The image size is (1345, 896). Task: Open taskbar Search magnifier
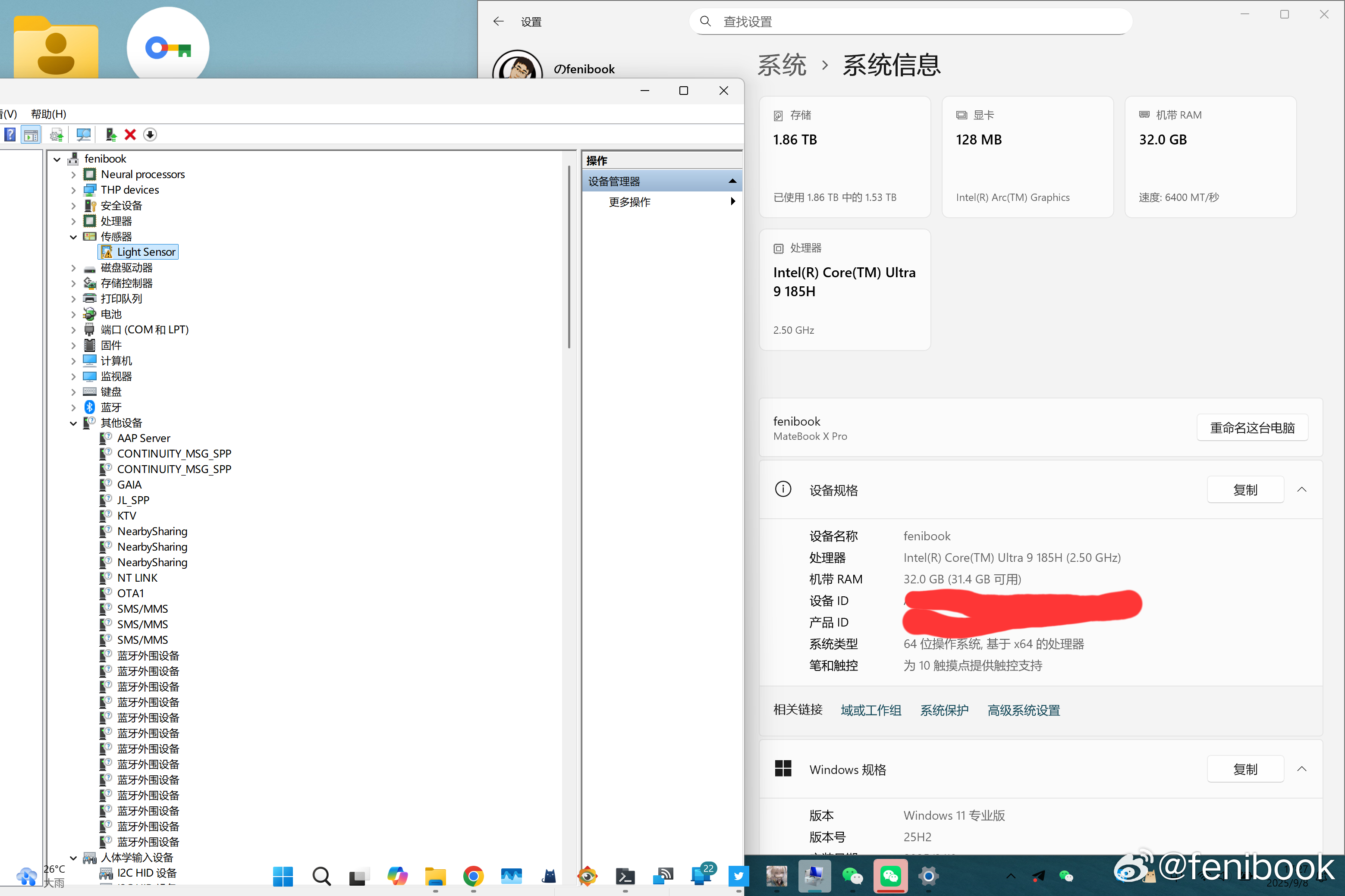(x=321, y=876)
